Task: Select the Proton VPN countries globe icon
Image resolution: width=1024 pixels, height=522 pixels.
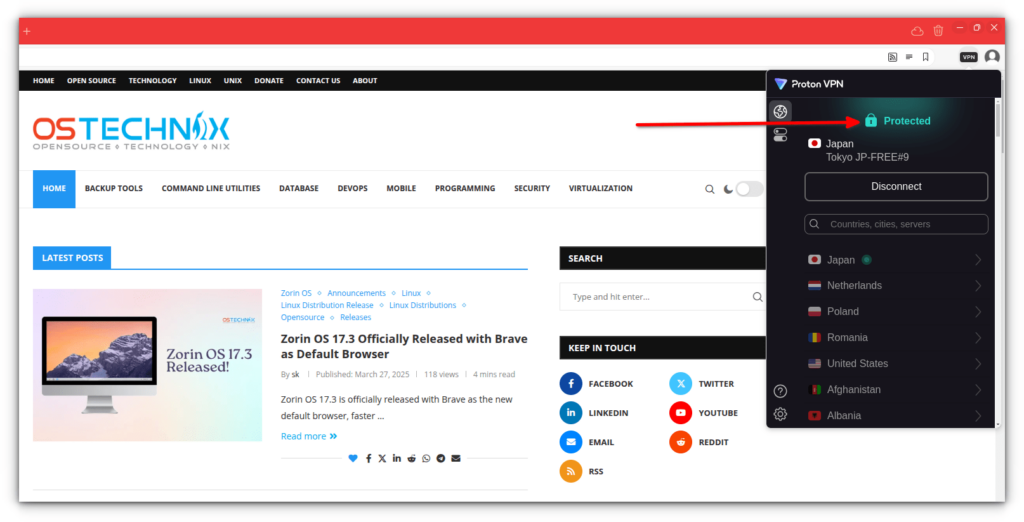Action: pyautogui.click(x=780, y=111)
